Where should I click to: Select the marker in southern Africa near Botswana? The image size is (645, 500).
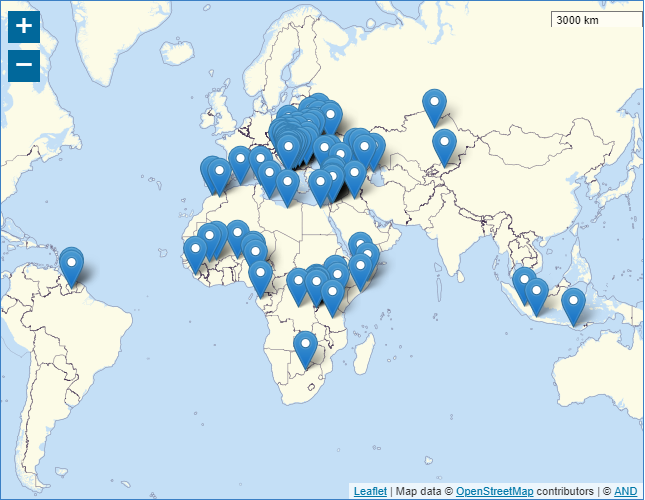point(305,350)
